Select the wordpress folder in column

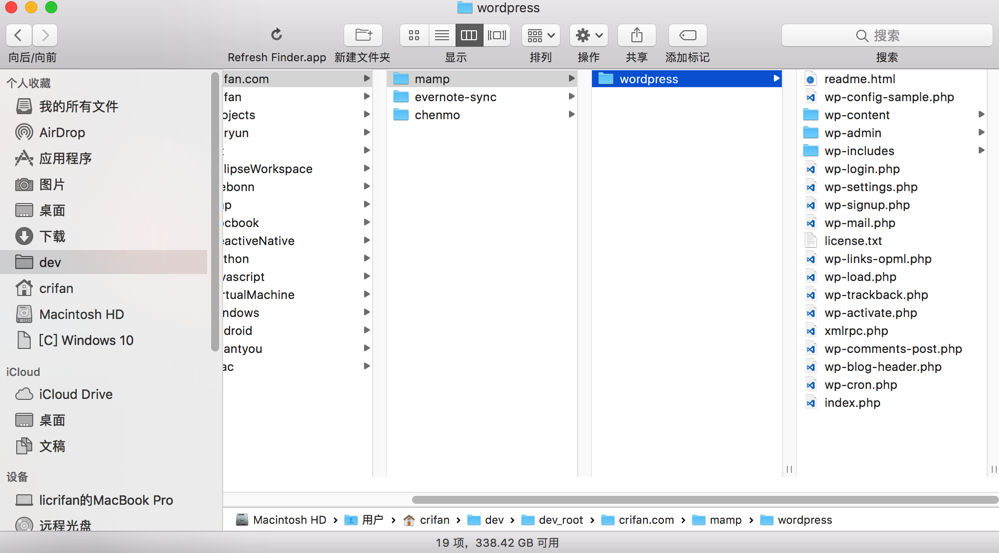687,79
